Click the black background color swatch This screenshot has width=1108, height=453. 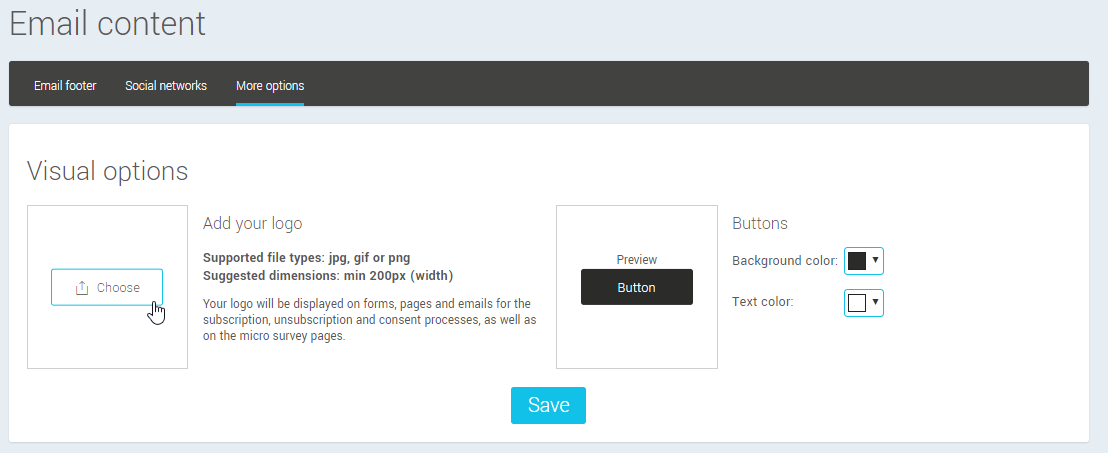[857, 261]
